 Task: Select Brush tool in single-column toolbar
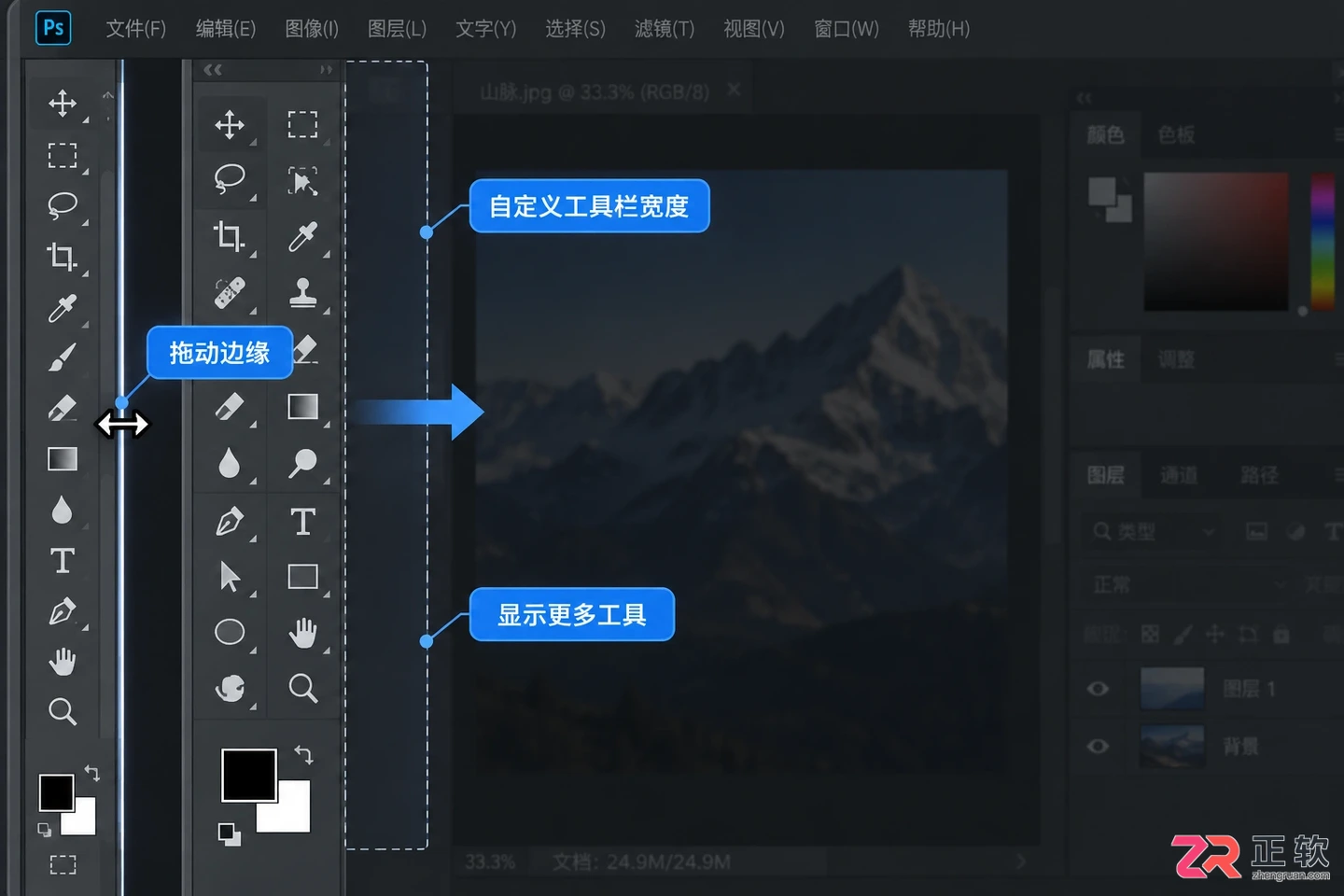click(63, 357)
